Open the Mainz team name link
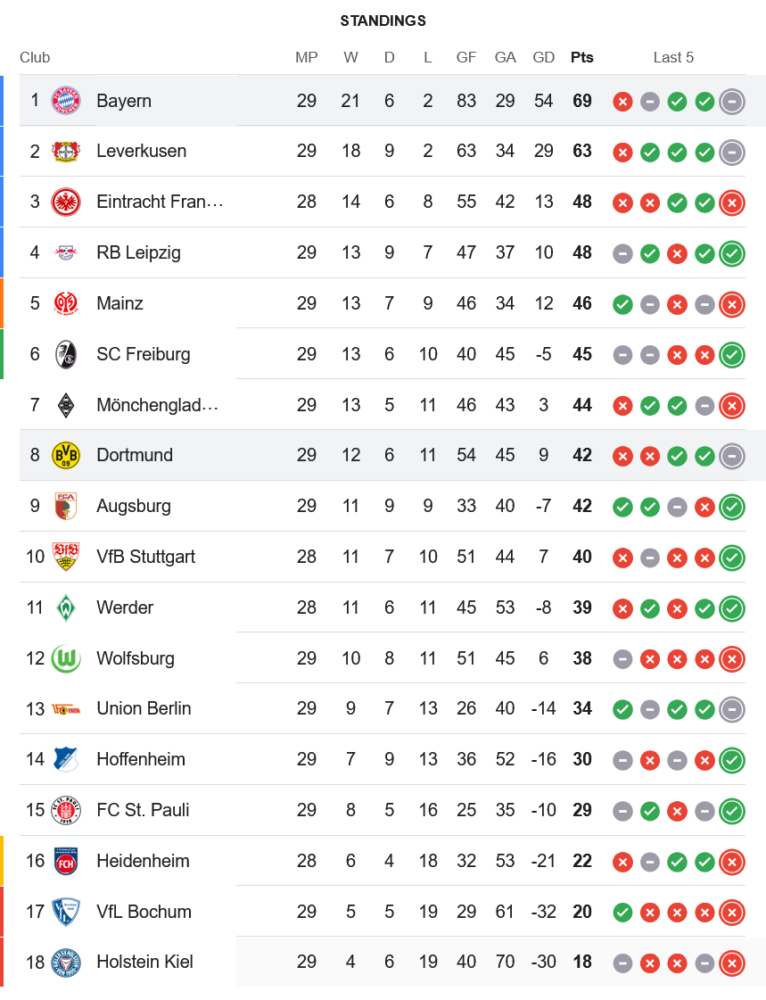Image resolution: width=766 pixels, height=1000 pixels. tap(120, 303)
